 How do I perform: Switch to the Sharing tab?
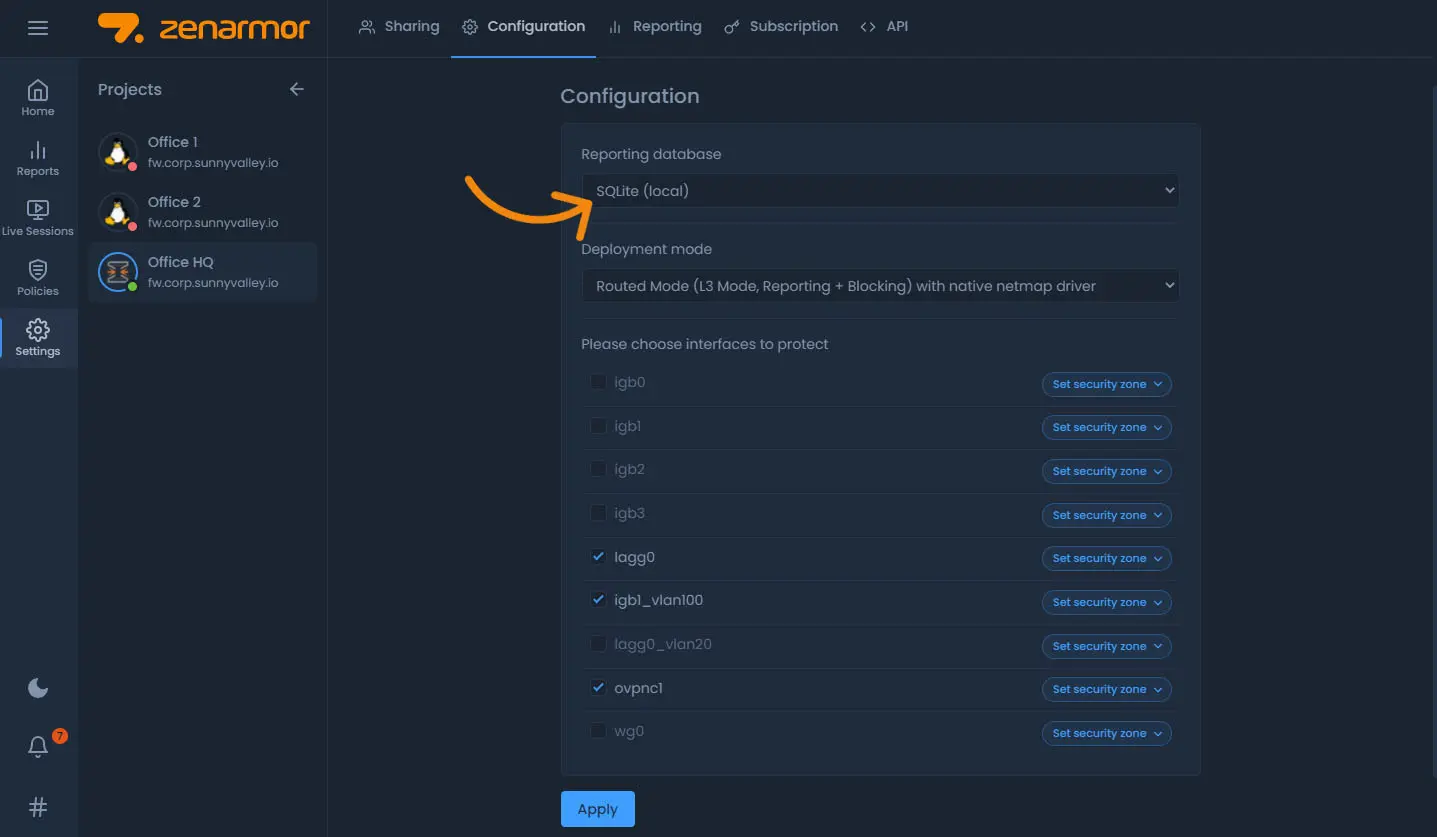[x=399, y=27]
